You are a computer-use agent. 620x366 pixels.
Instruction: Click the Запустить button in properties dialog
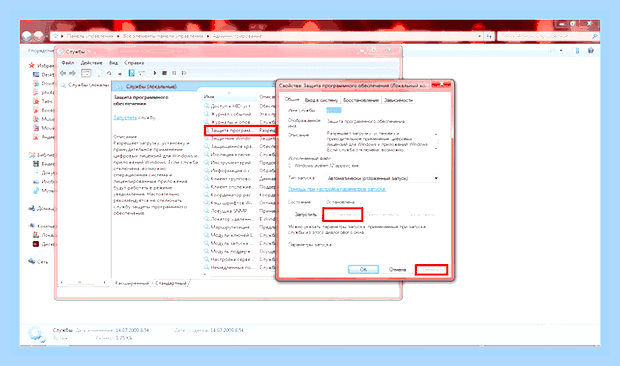click(306, 214)
